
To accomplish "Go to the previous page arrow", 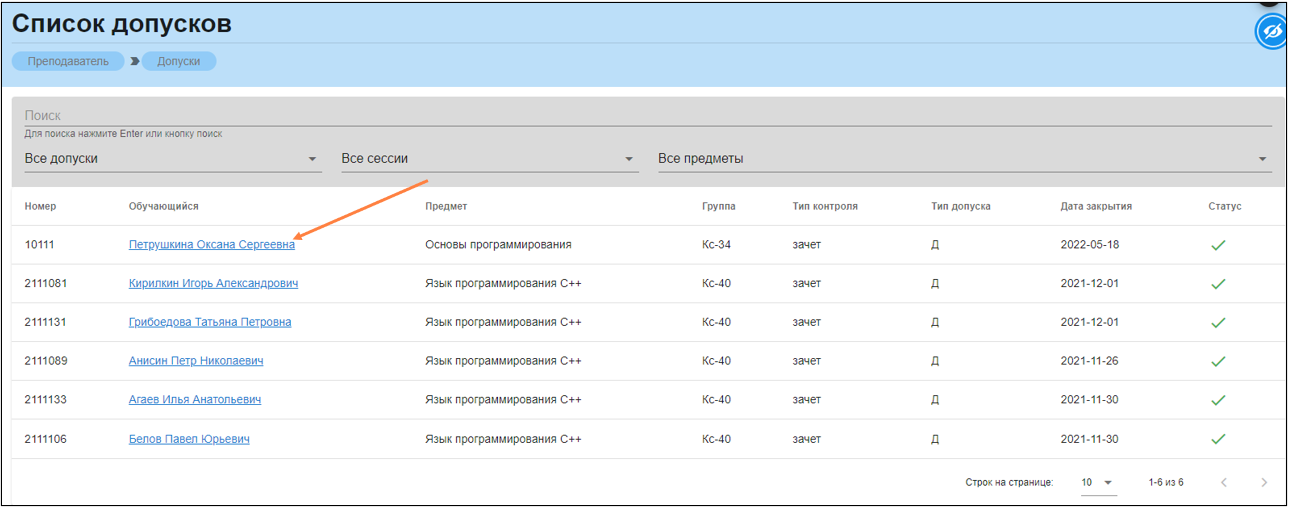I will (1224, 483).
